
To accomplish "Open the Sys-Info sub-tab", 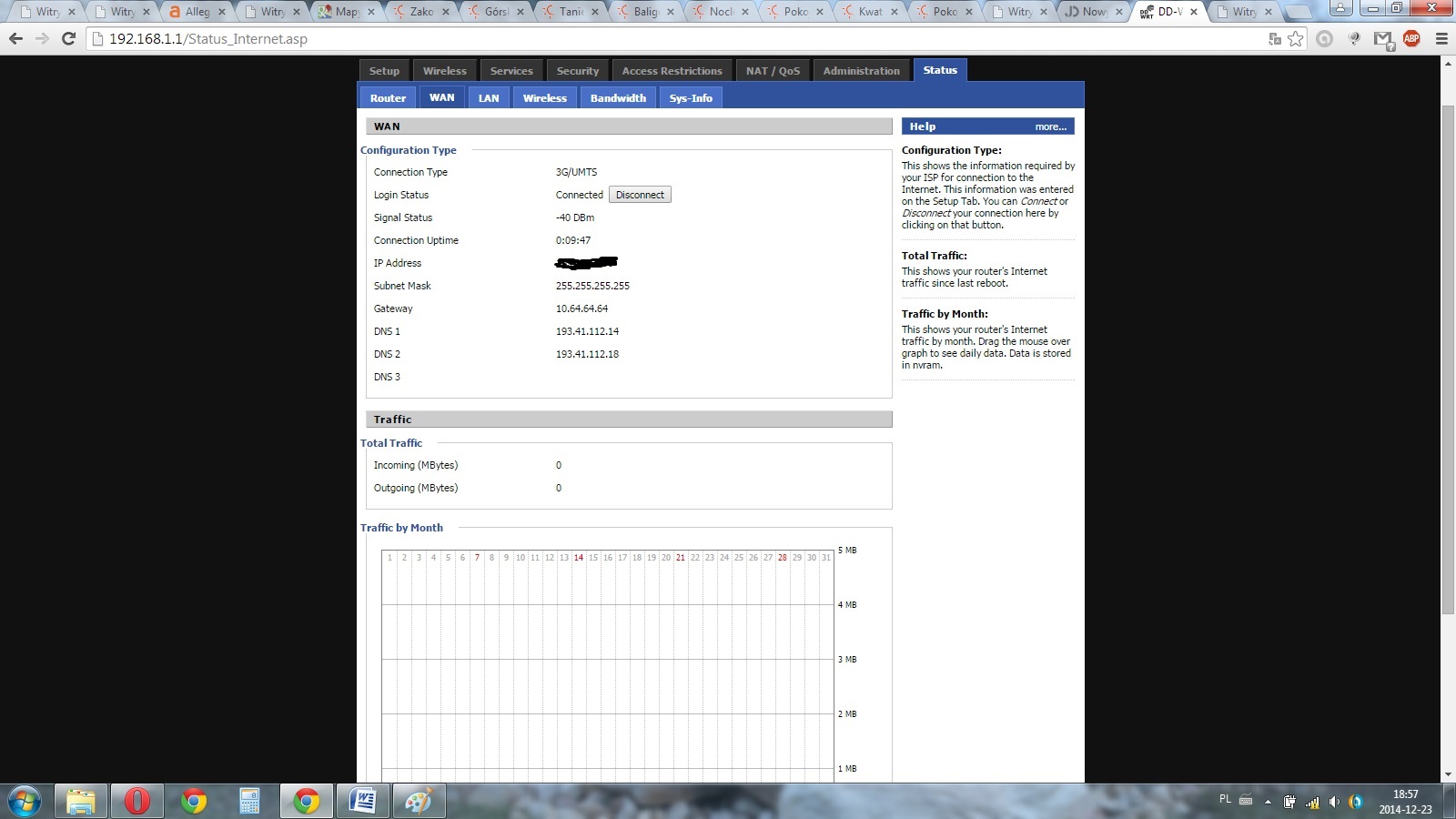I will click(691, 98).
